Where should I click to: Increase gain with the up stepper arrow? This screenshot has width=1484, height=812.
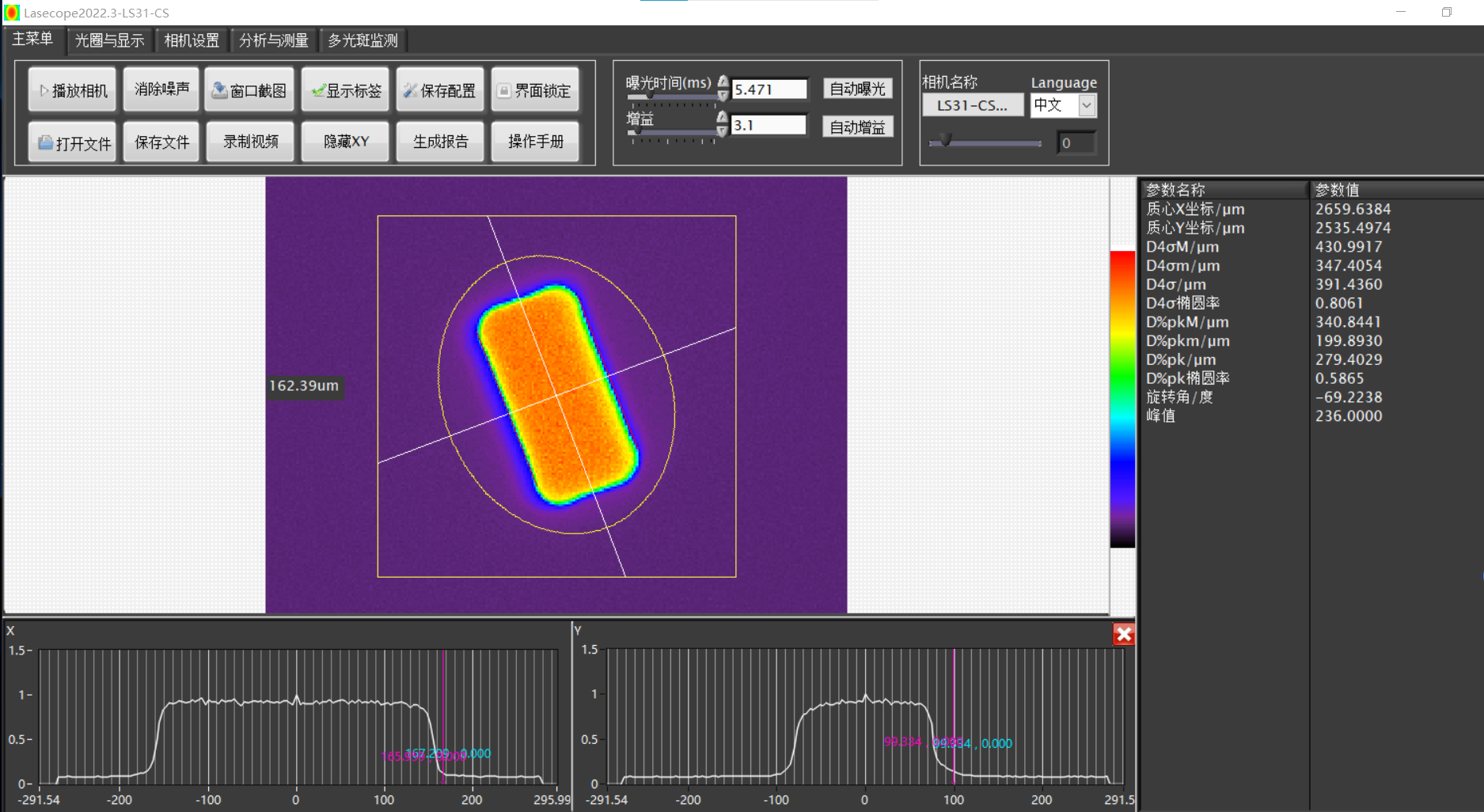tap(722, 117)
